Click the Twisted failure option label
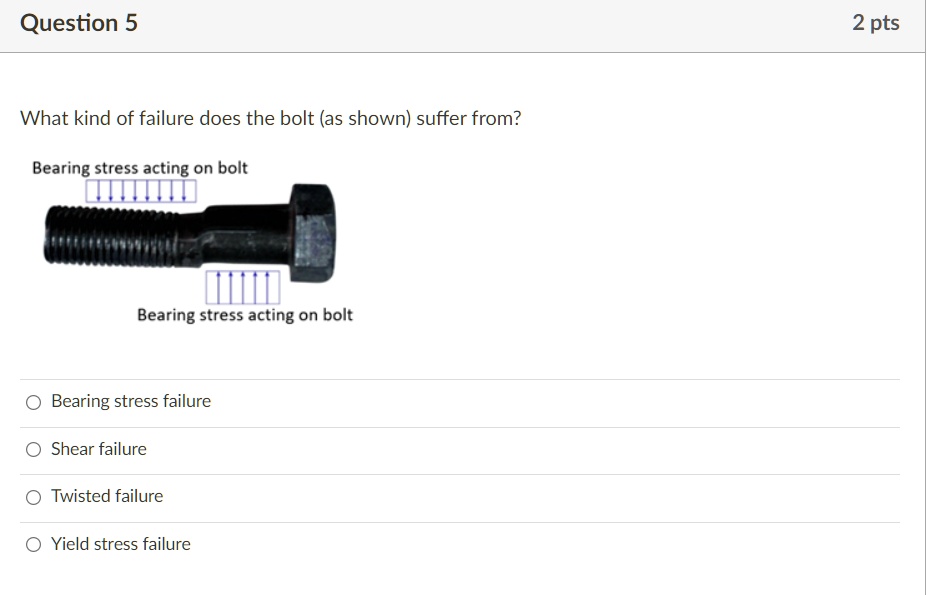 point(107,496)
